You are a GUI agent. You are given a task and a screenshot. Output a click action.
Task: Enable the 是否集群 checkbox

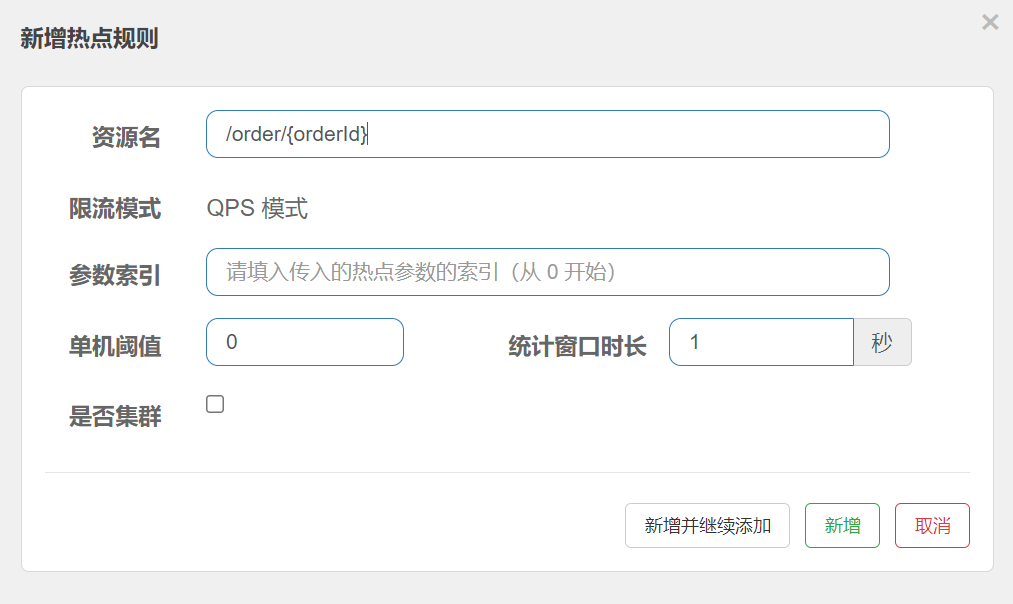click(x=215, y=404)
